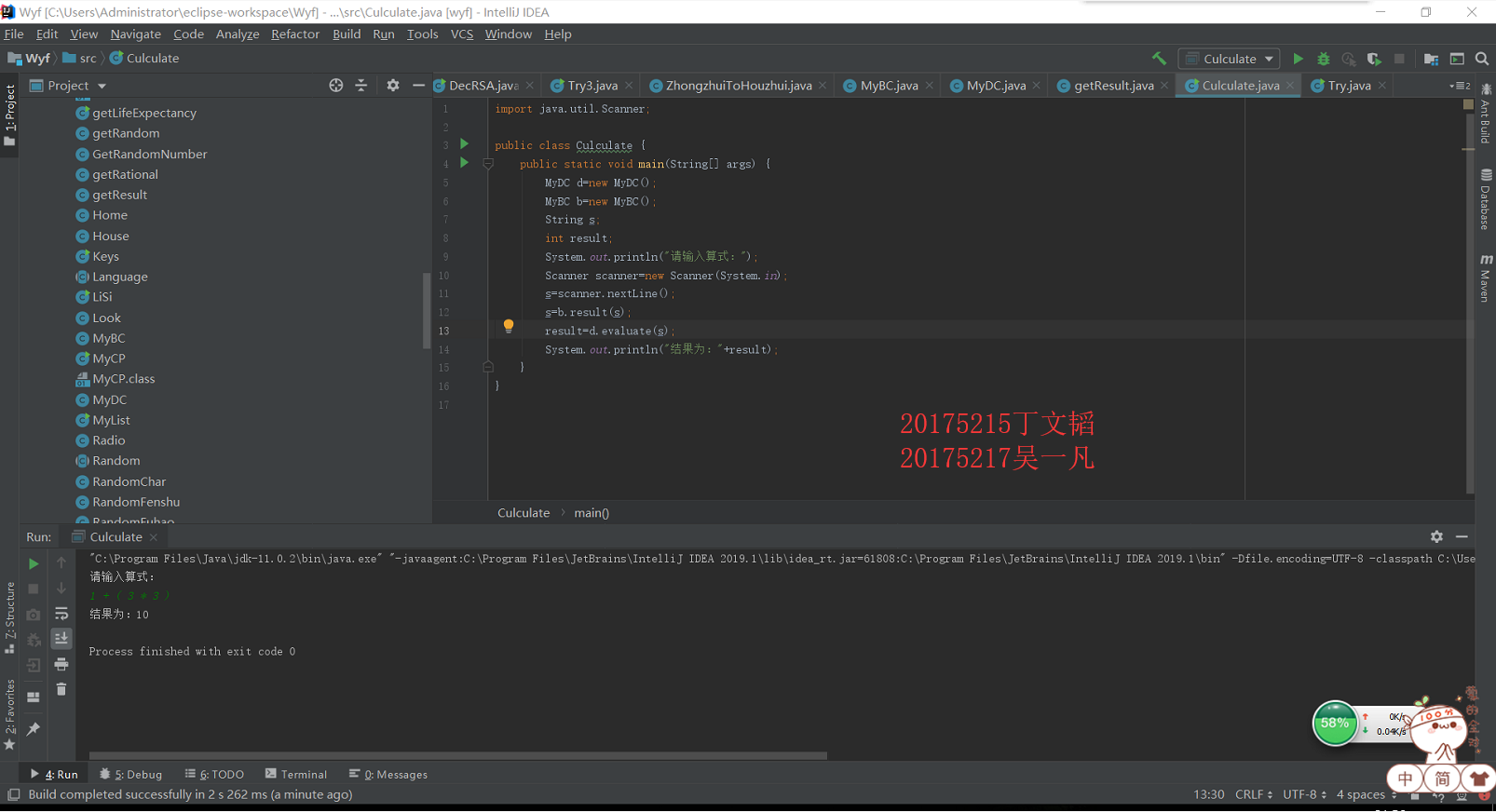Click the IME '中' language icon
The image size is (1496, 812).
coord(1406,778)
